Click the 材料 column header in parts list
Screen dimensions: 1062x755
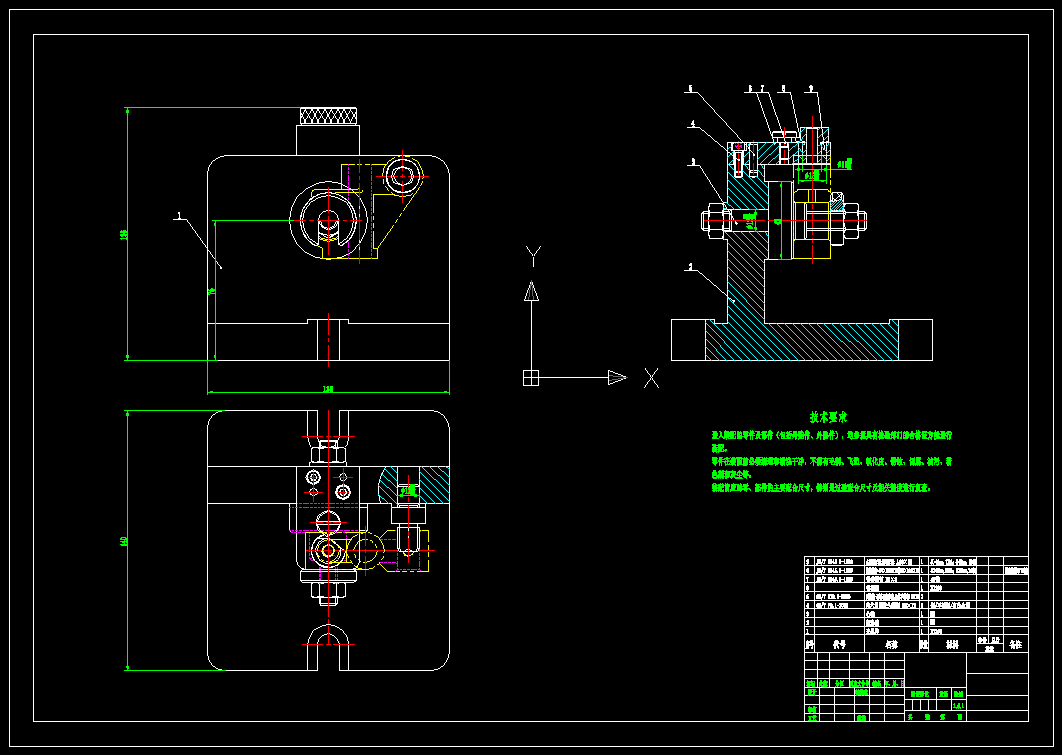coord(952,644)
